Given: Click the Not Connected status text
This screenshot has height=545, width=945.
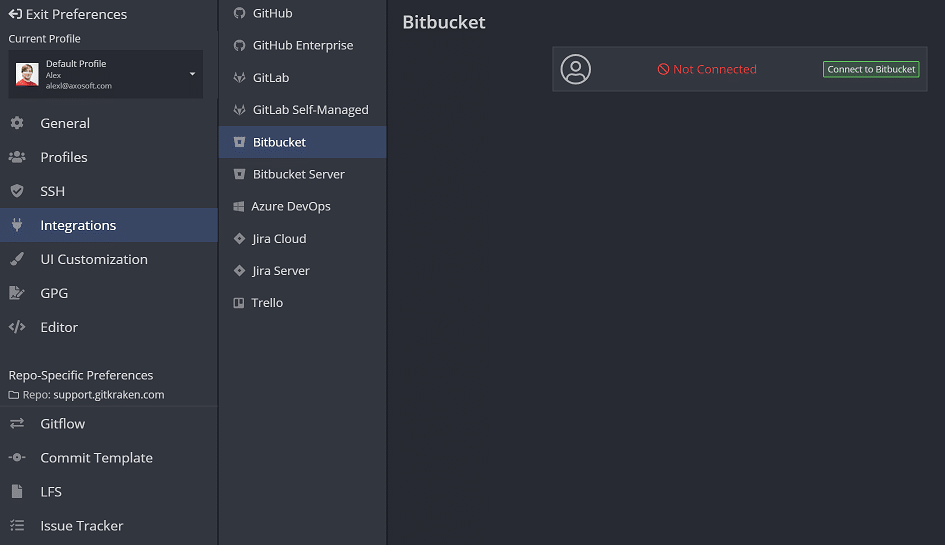Looking at the screenshot, I should 715,69.
